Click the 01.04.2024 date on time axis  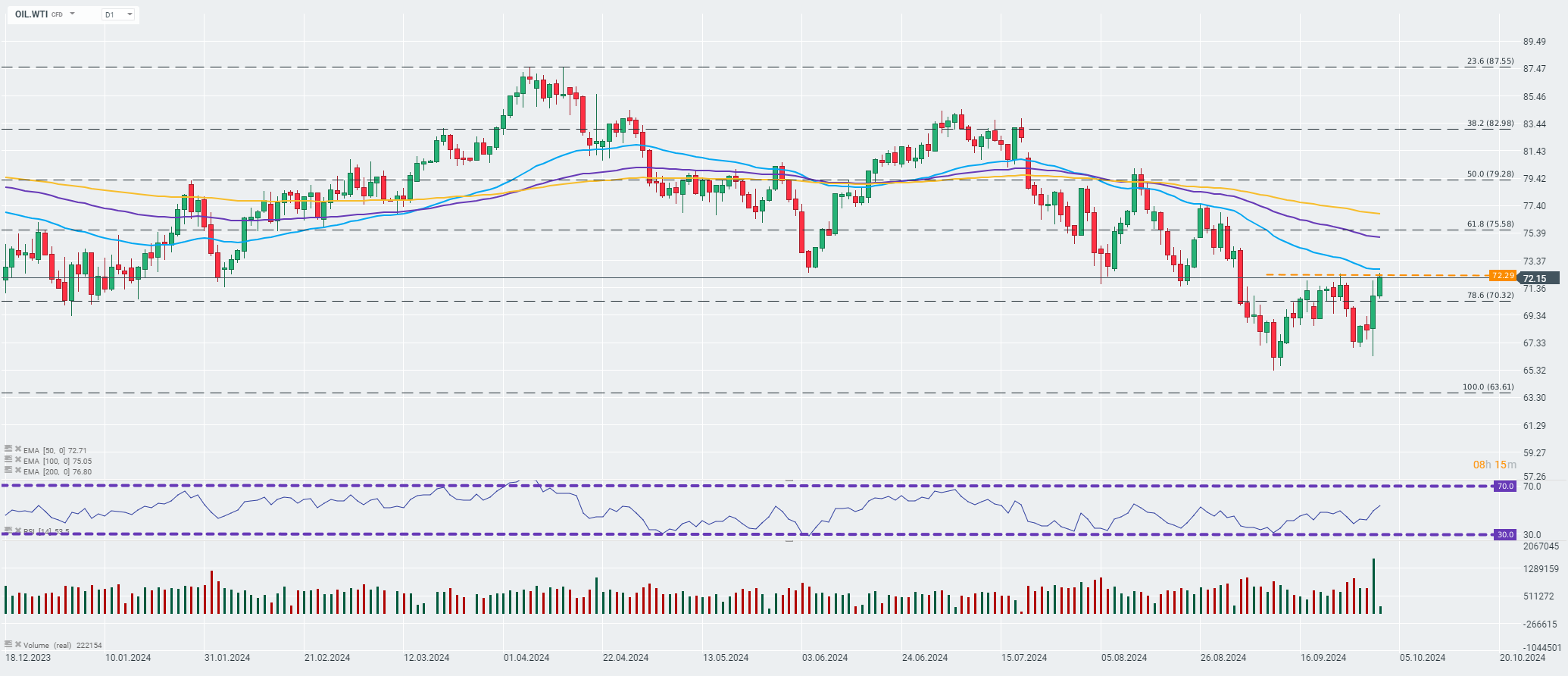pos(526,658)
